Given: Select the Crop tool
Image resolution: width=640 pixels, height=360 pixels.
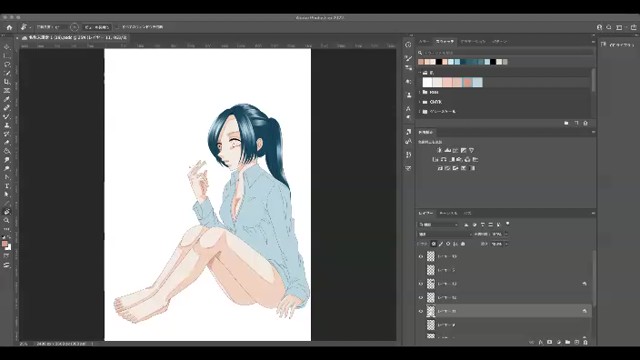Looking at the screenshot, I should (x=7, y=82).
